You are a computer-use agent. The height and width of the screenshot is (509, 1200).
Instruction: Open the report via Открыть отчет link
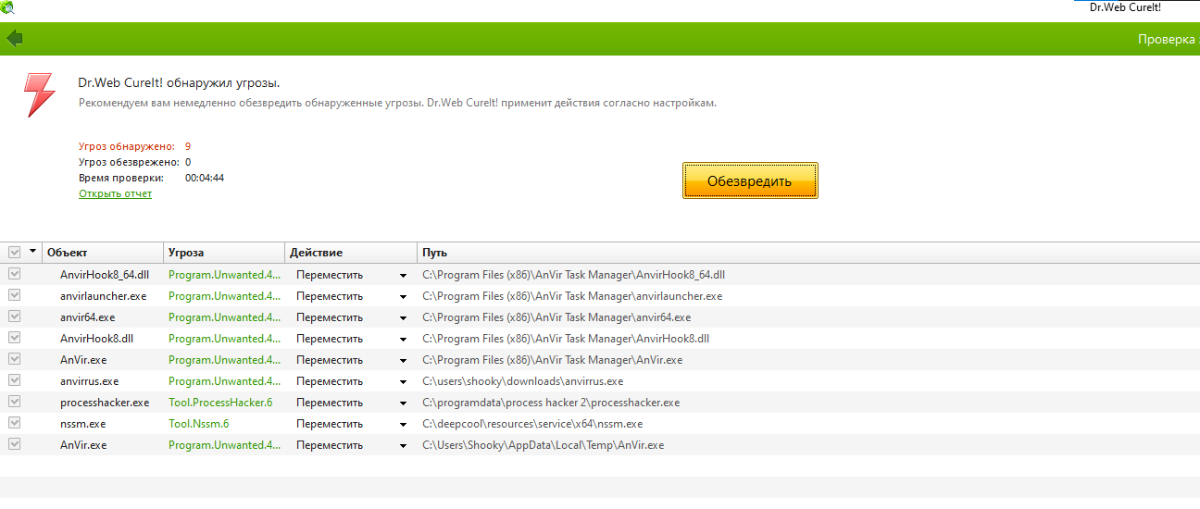tap(115, 194)
